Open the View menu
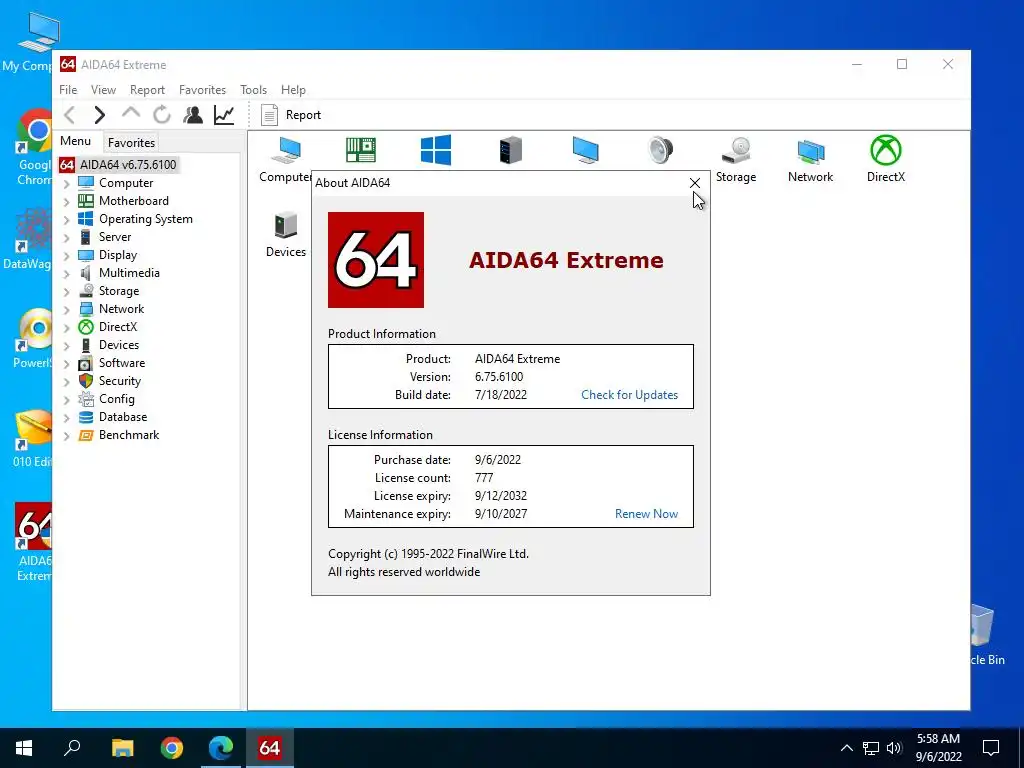The height and width of the screenshot is (768, 1024). (103, 89)
